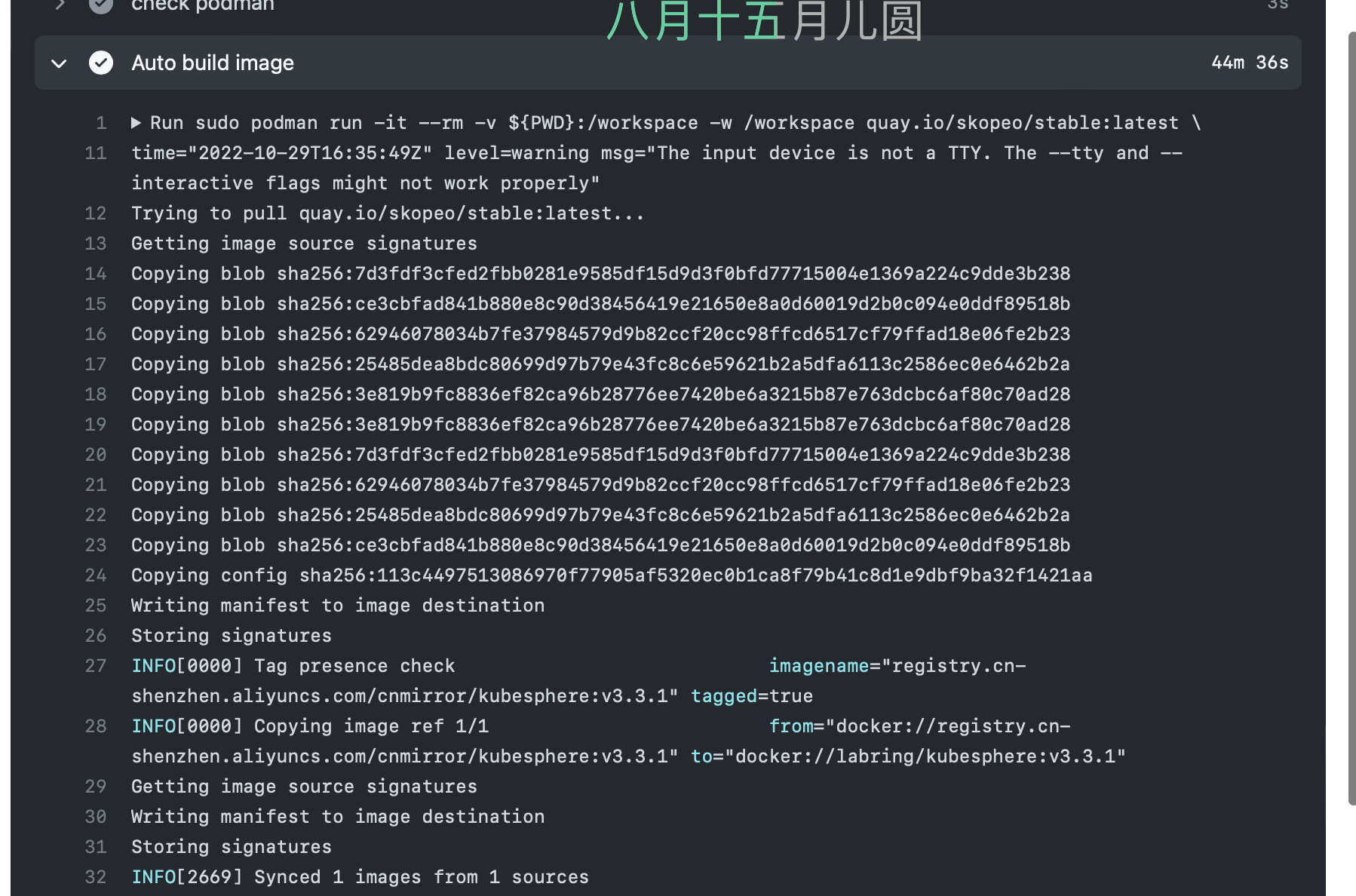
Task: Click the success checkmark beside Auto build image
Action: click(x=100, y=63)
